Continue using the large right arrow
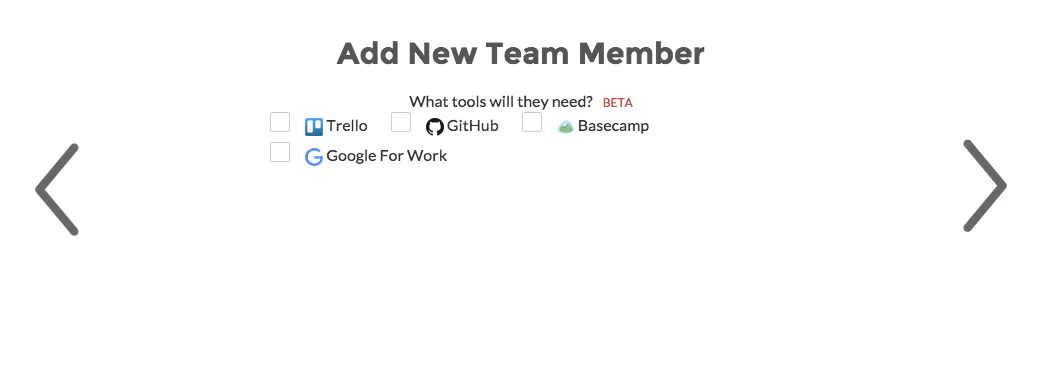Viewport: 1037px width, 376px height. click(985, 186)
